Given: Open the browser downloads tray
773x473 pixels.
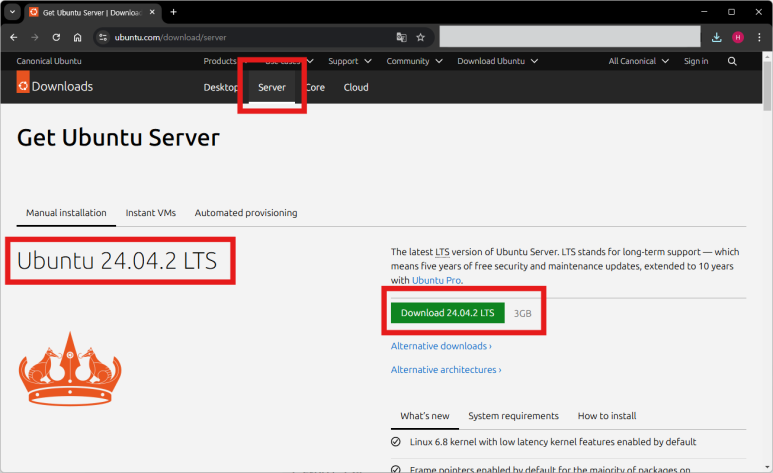Looking at the screenshot, I should click(717, 37).
